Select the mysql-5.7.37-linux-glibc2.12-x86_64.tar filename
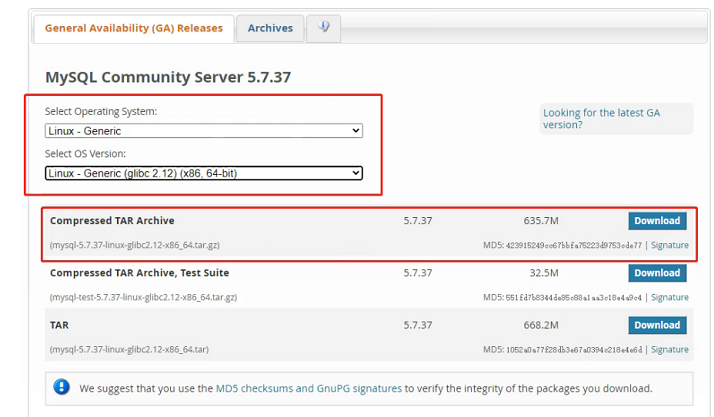714x417 pixels. point(129,350)
